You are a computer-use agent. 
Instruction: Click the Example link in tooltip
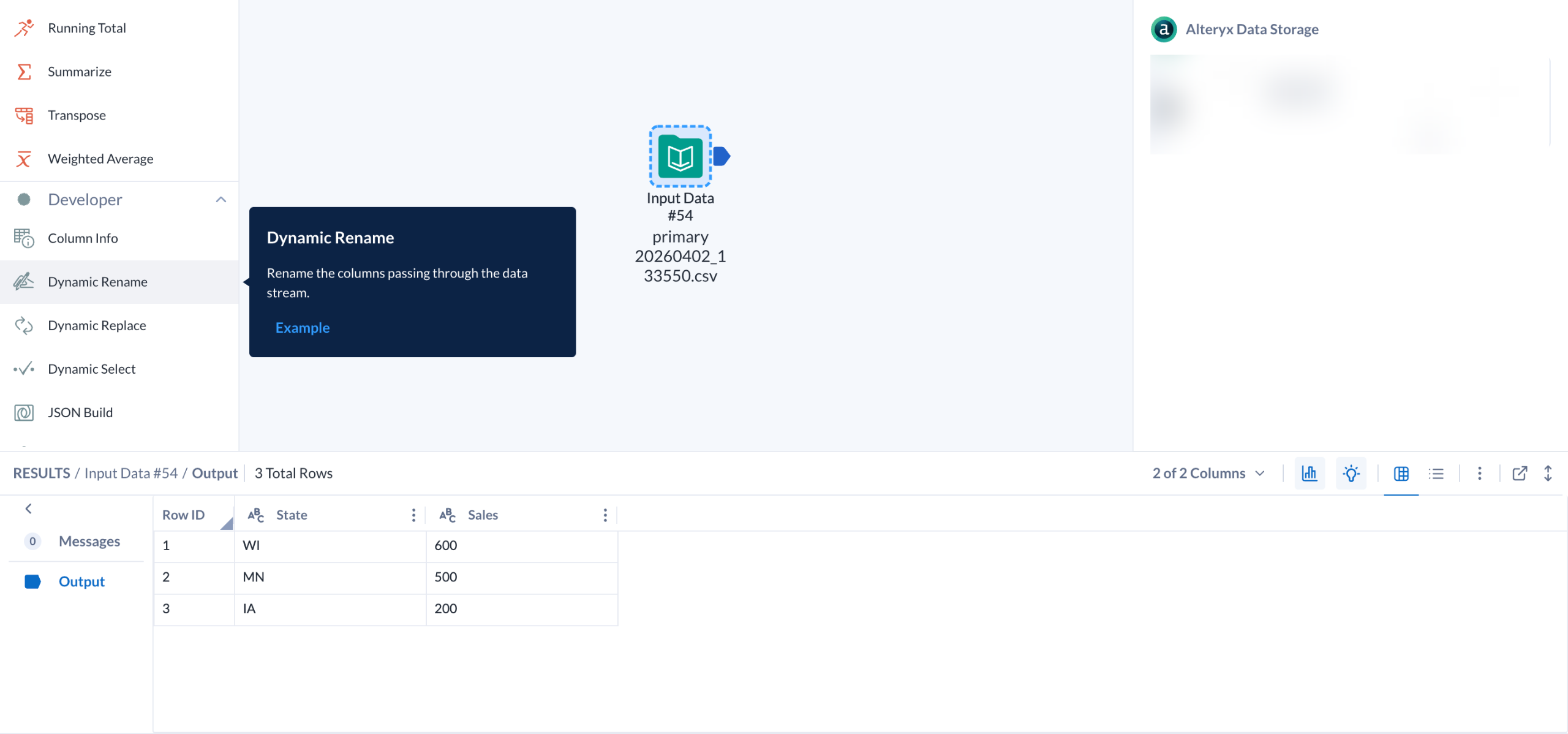point(303,328)
